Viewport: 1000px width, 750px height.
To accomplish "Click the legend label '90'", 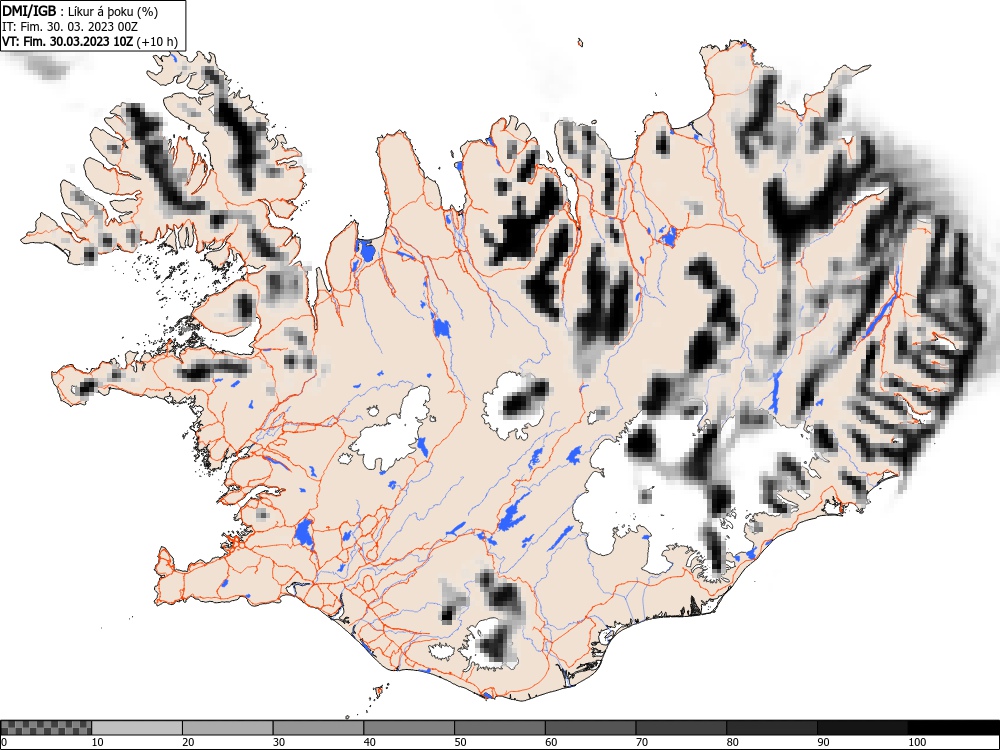I will click(x=823, y=742).
